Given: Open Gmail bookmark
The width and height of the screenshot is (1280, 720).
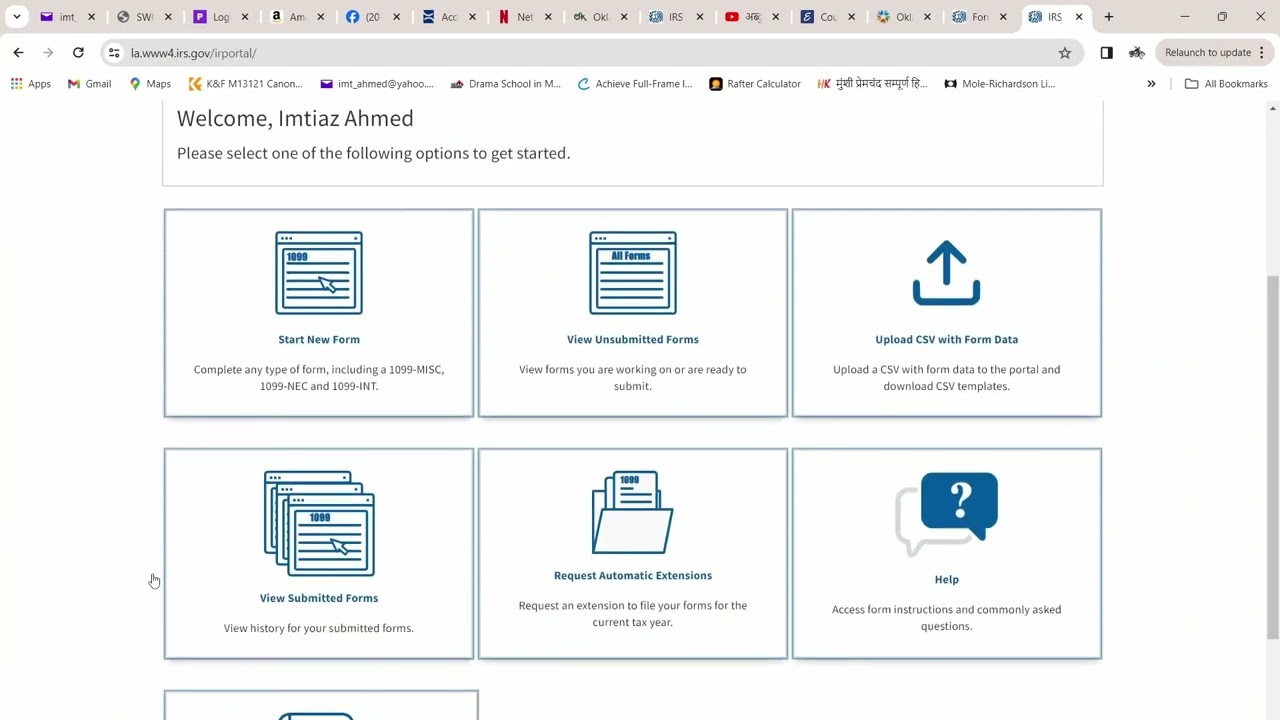Looking at the screenshot, I should coord(89,84).
